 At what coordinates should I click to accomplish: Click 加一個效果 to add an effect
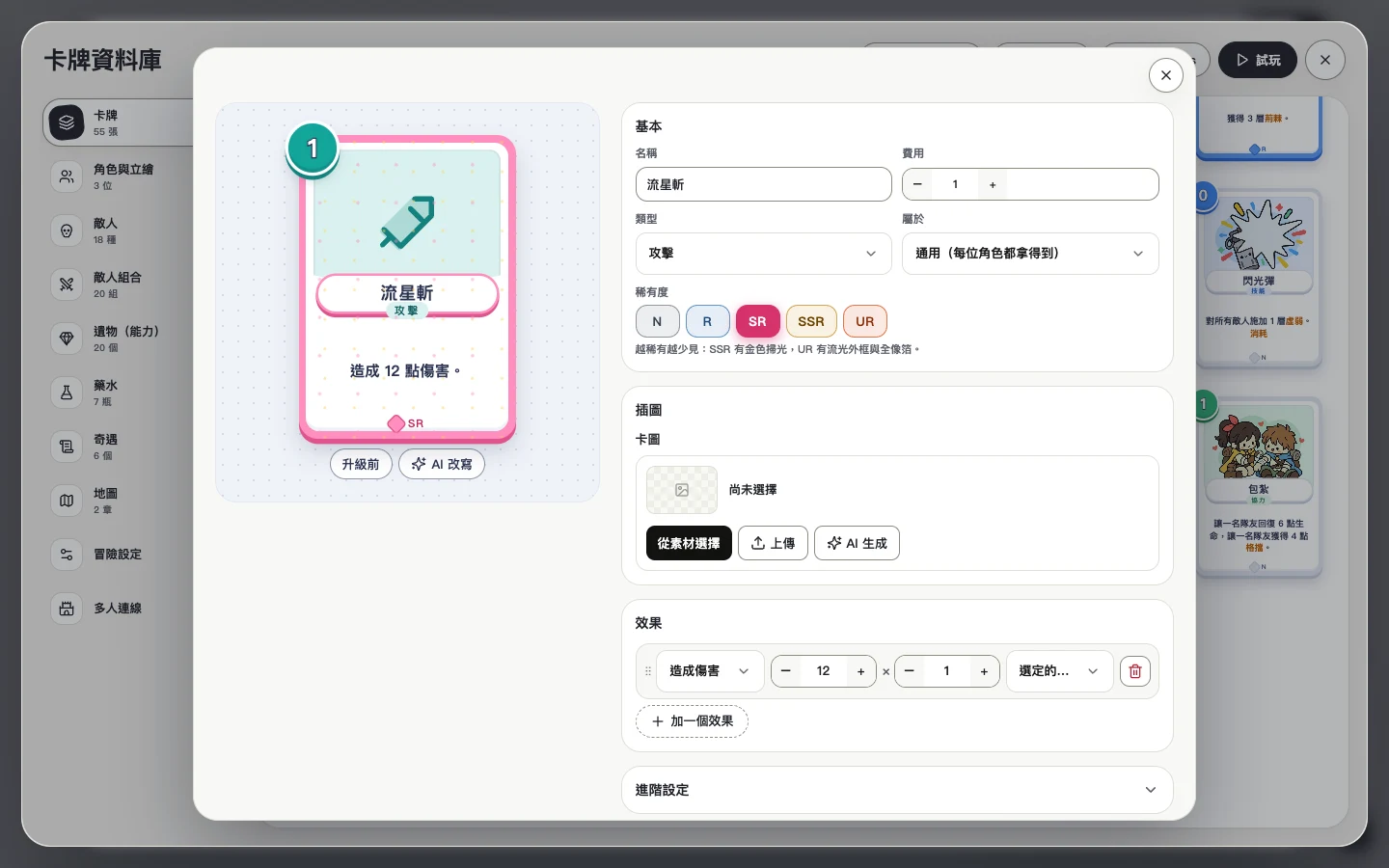(692, 721)
